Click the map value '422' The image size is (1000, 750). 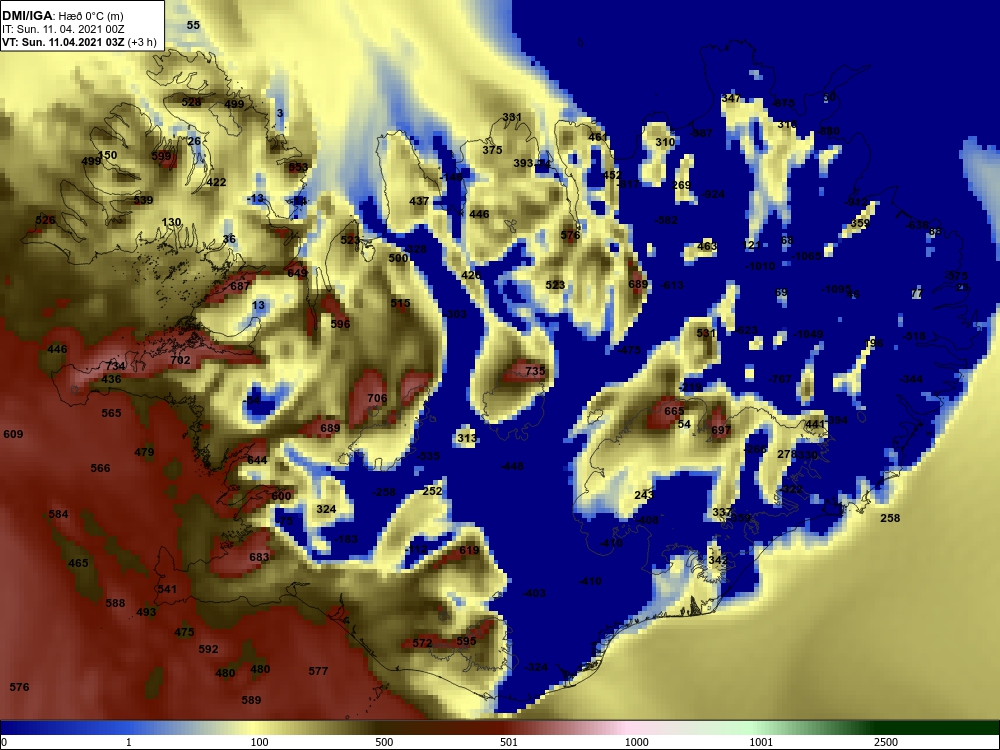[216, 182]
